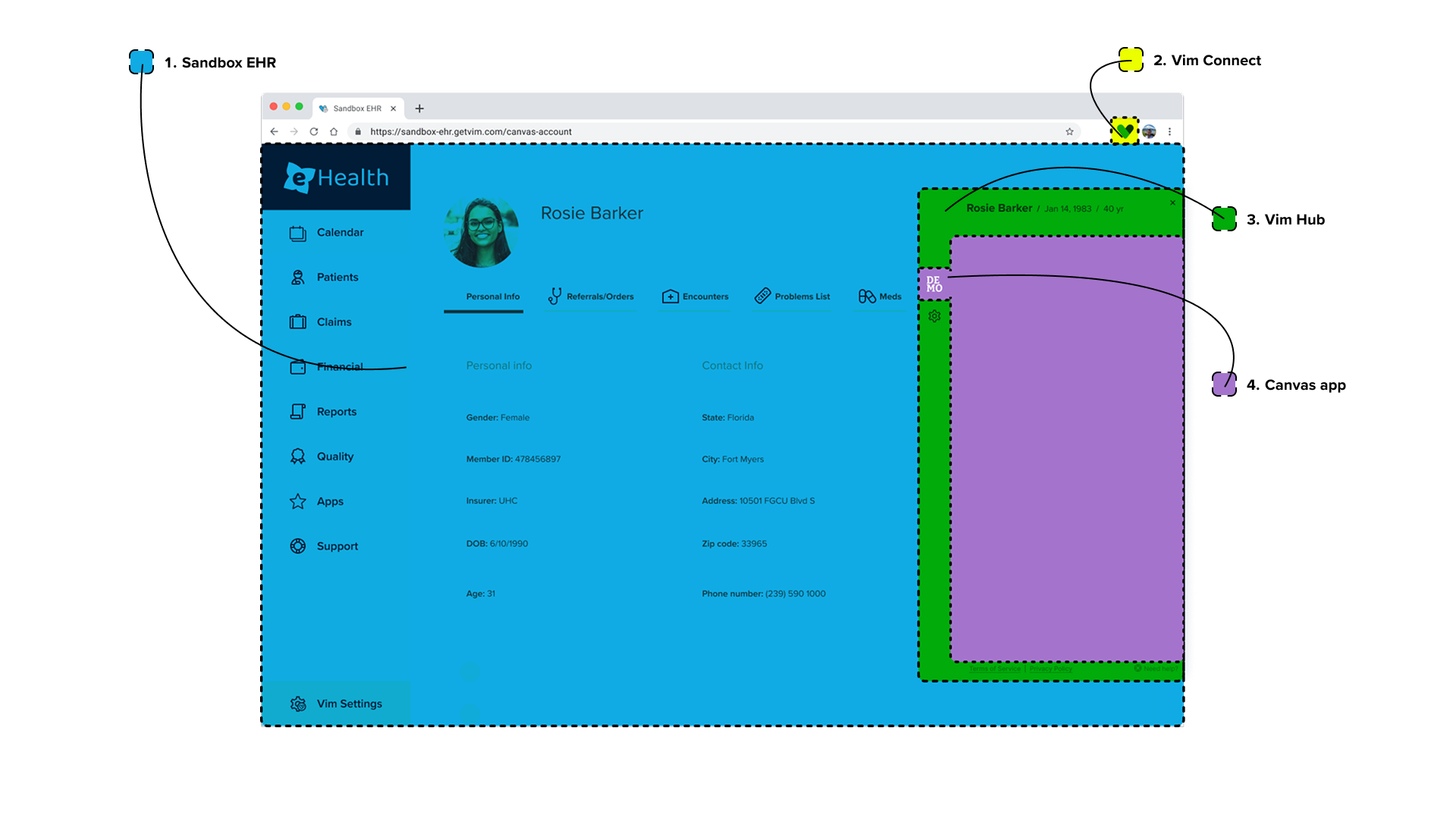1456x819 pixels.
Task: Click the Rosie Barker page heading
Action: 591,214
